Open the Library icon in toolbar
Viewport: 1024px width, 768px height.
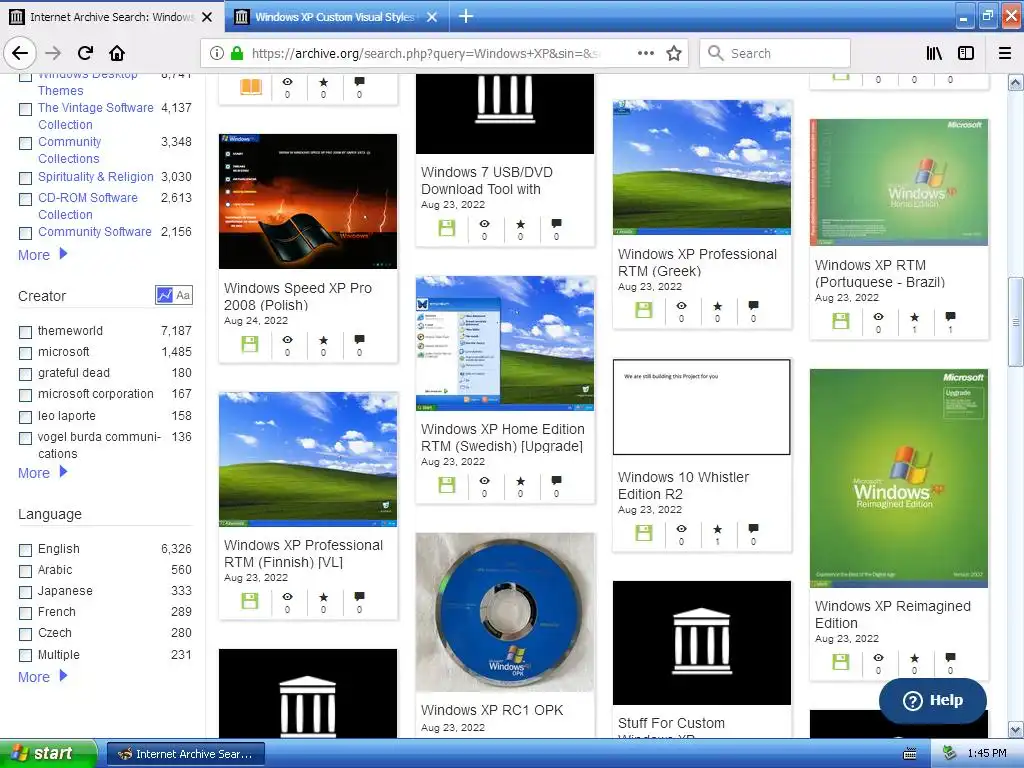(x=934, y=54)
